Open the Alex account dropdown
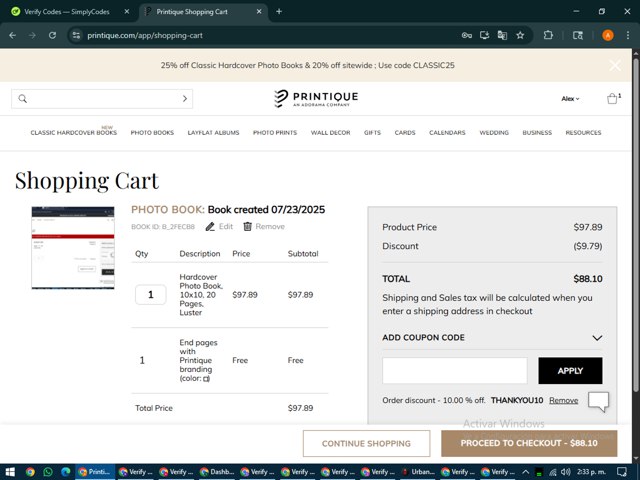 click(570, 99)
